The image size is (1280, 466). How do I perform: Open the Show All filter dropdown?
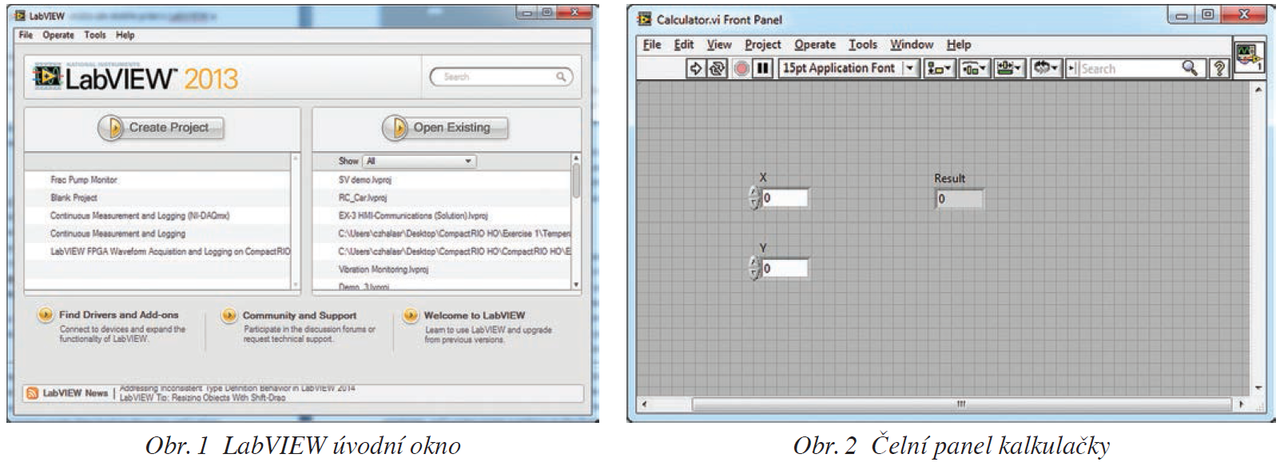[420, 161]
